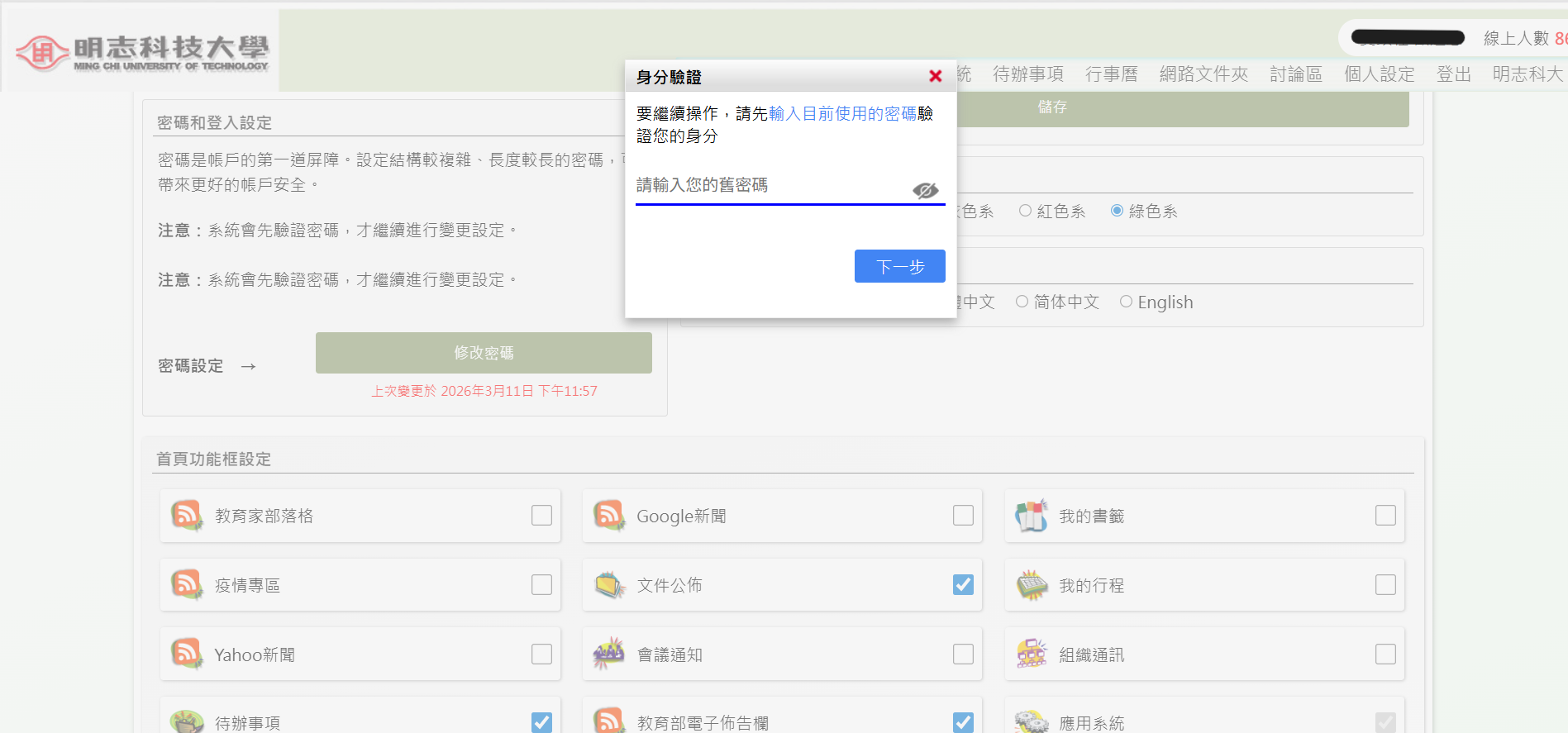Image resolution: width=1568 pixels, height=733 pixels.
Task: Check the 會議通知 checkbox
Action: [963, 654]
